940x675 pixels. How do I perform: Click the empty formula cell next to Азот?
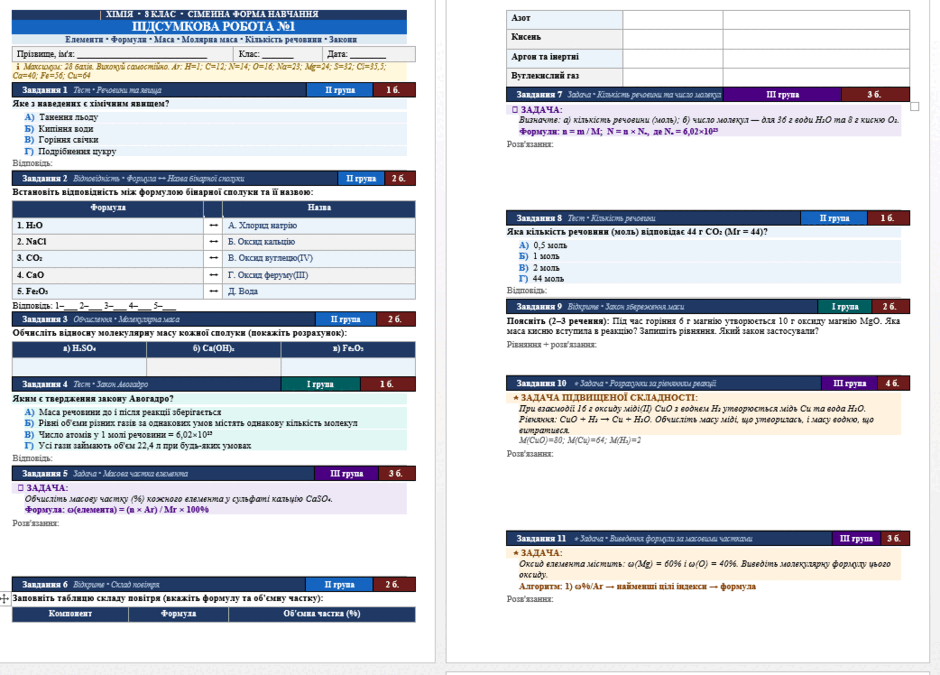coord(673,19)
